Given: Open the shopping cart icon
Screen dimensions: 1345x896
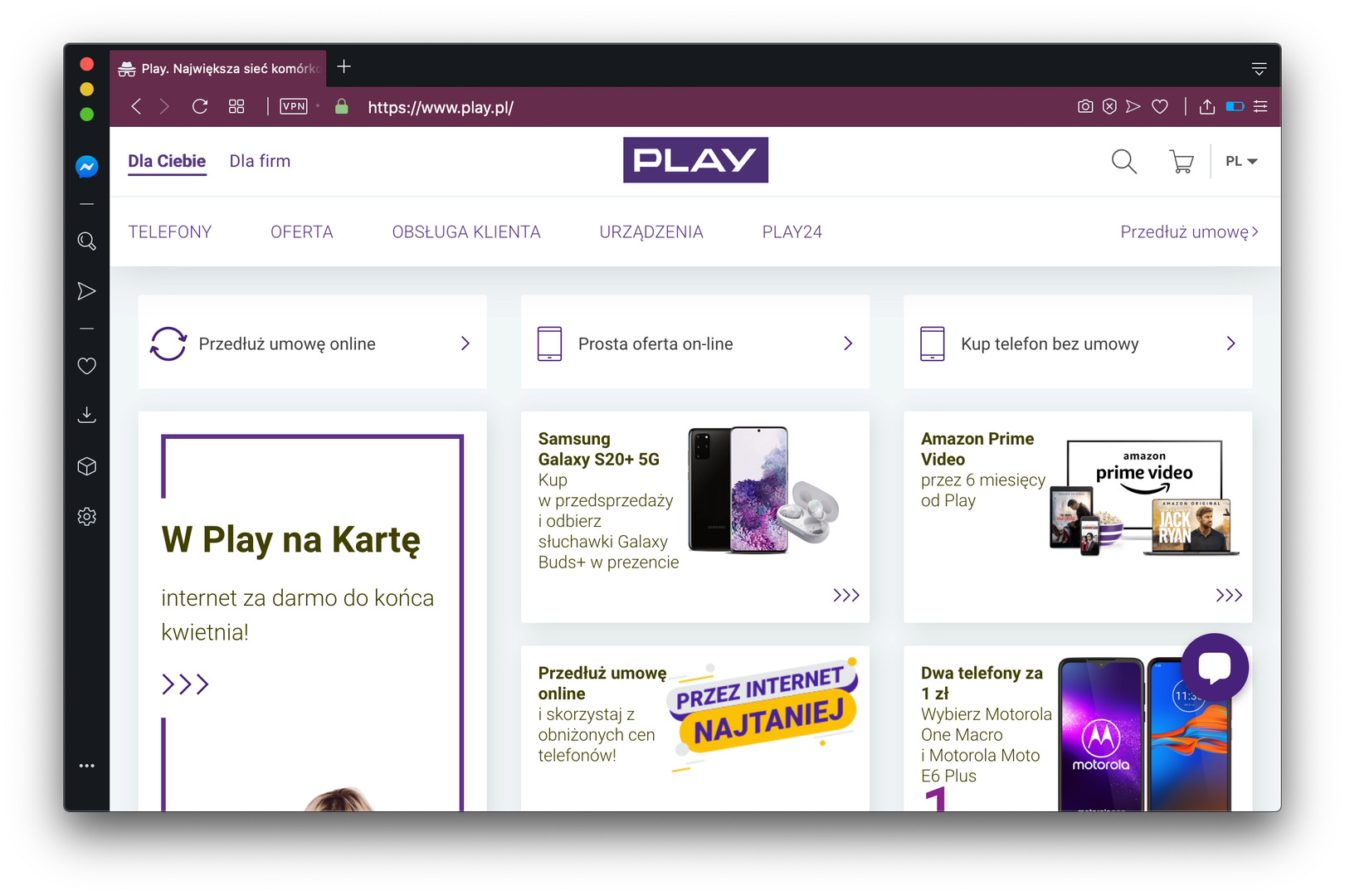Looking at the screenshot, I should point(1182,161).
